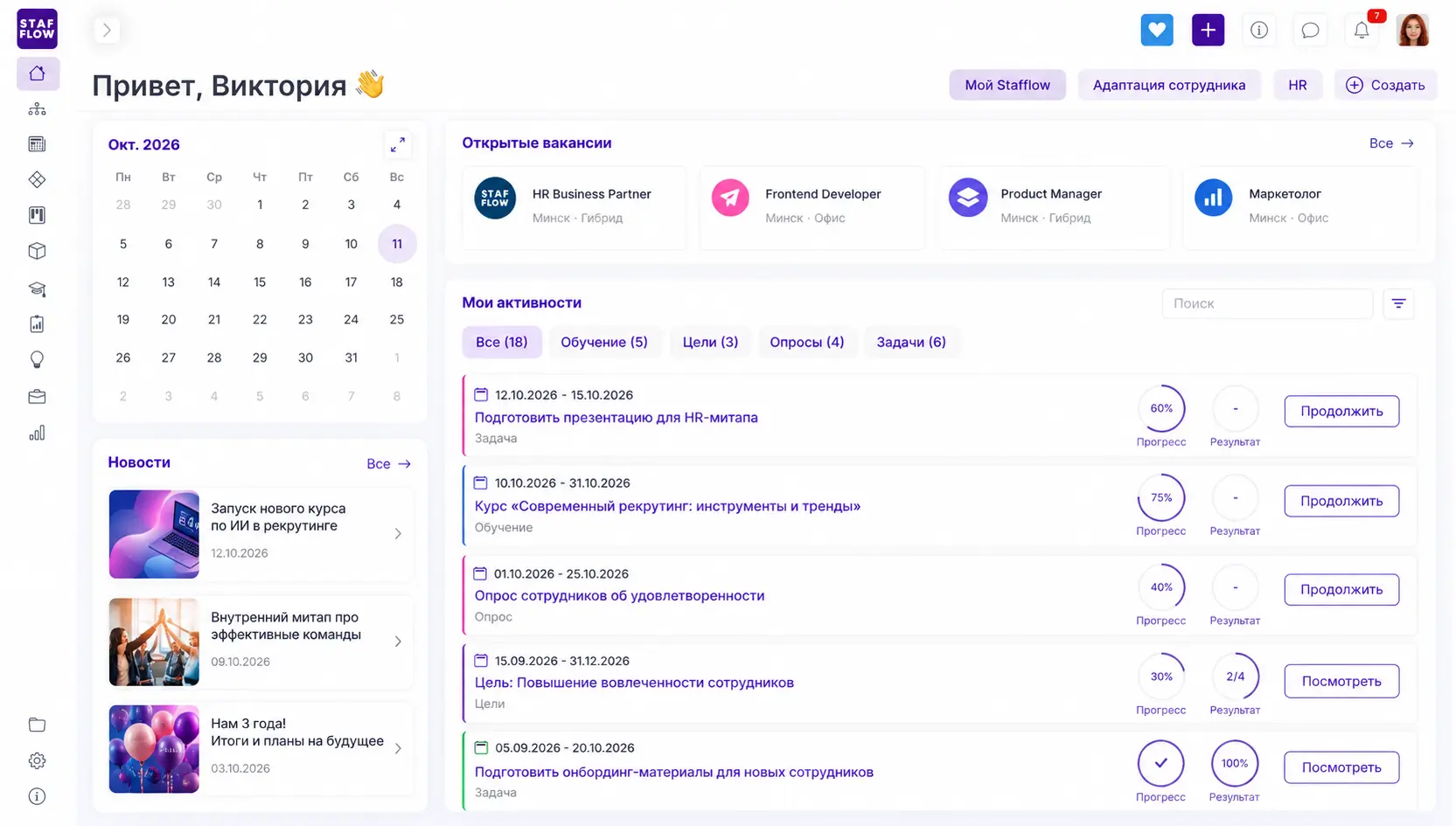This screenshot has width=1456, height=826.
Task: Open the AI recruiting course news chevron
Action: [x=398, y=533]
